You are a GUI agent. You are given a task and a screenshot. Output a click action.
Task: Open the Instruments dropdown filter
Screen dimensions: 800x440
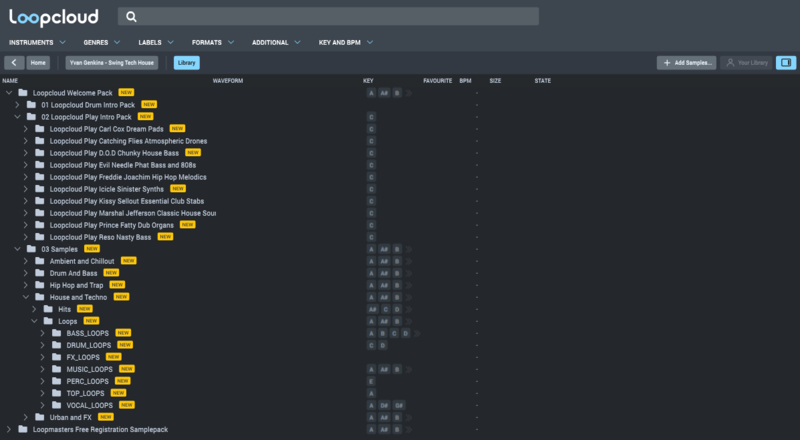pos(37,42)
